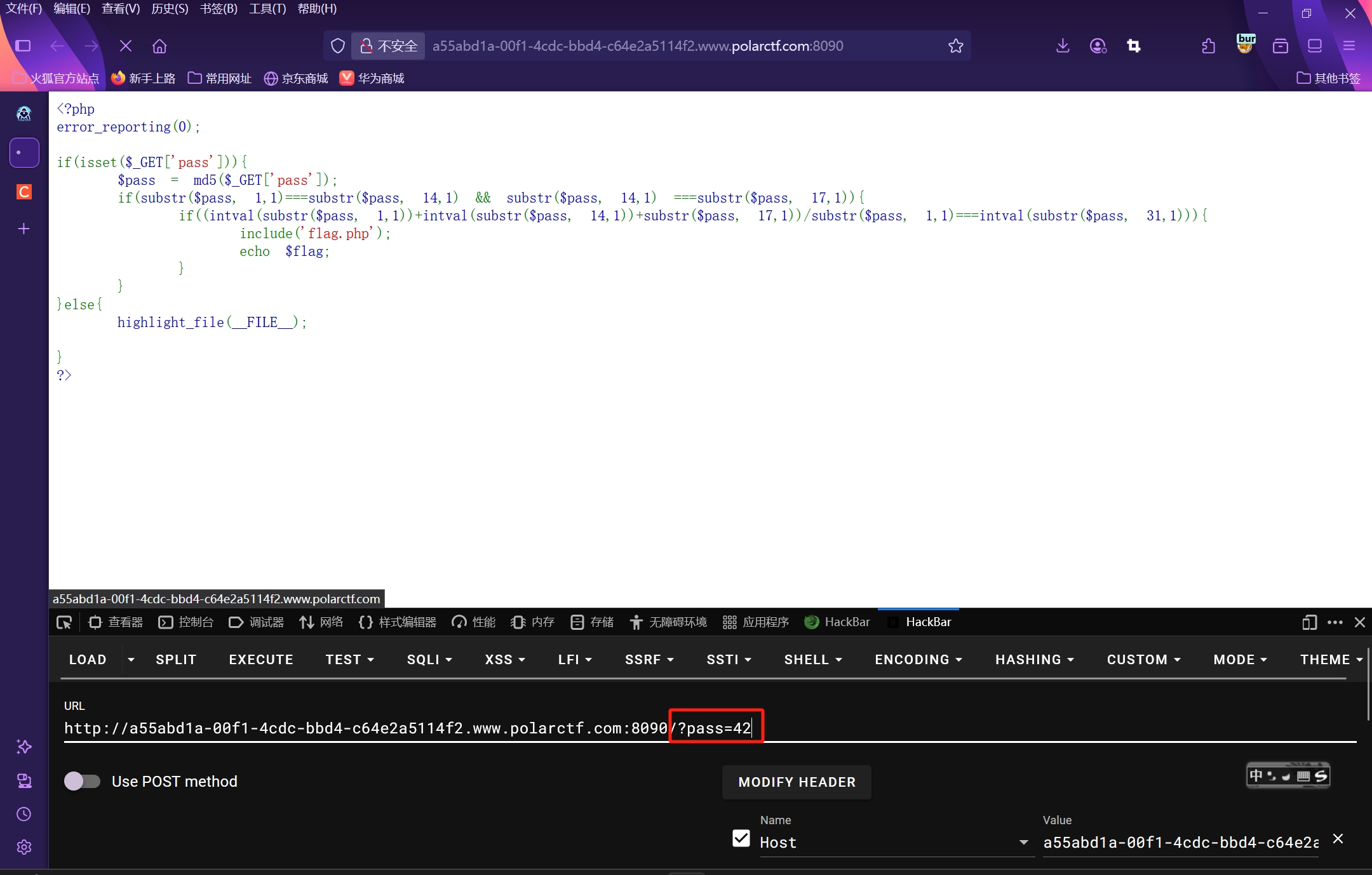Click the home button in toolbar
Screen dimensions: 1372x875
click(x=159, y=46)
